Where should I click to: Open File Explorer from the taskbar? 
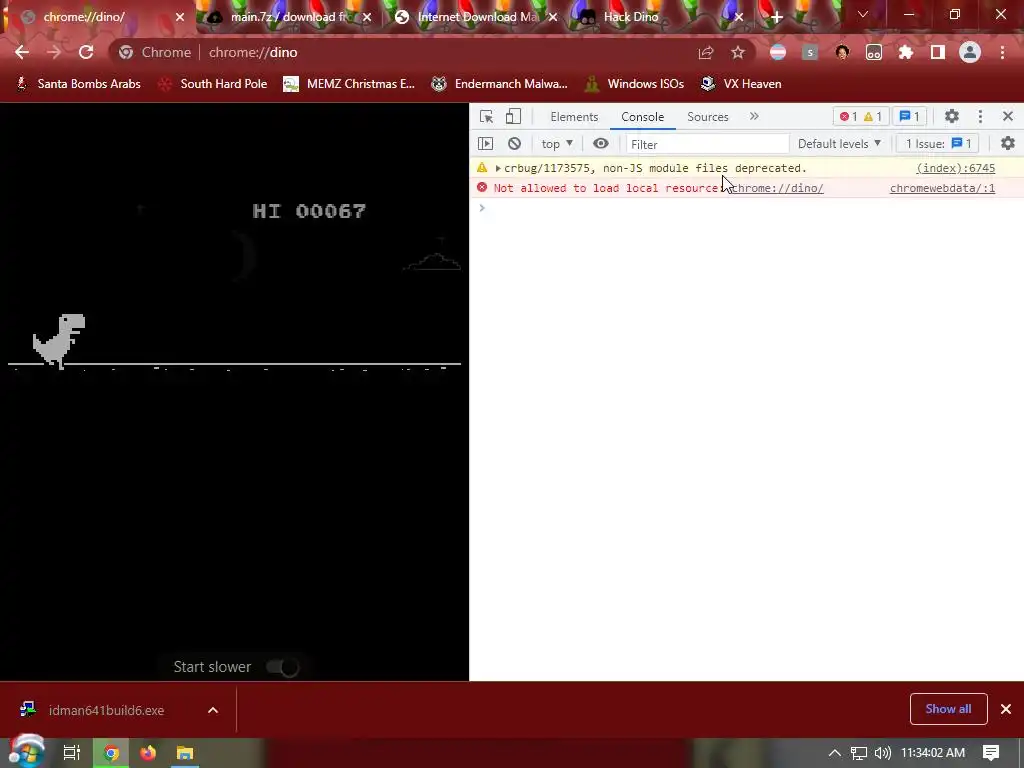coord(185,753)
